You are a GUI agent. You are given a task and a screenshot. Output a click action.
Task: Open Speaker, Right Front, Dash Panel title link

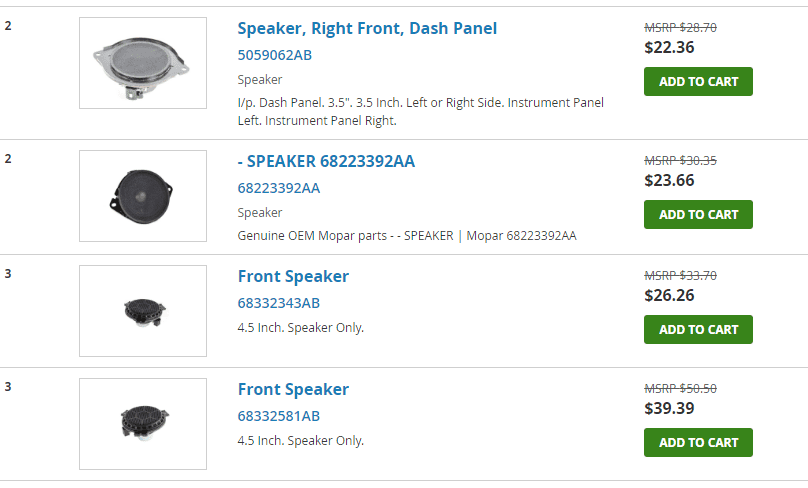click(367, 28)
